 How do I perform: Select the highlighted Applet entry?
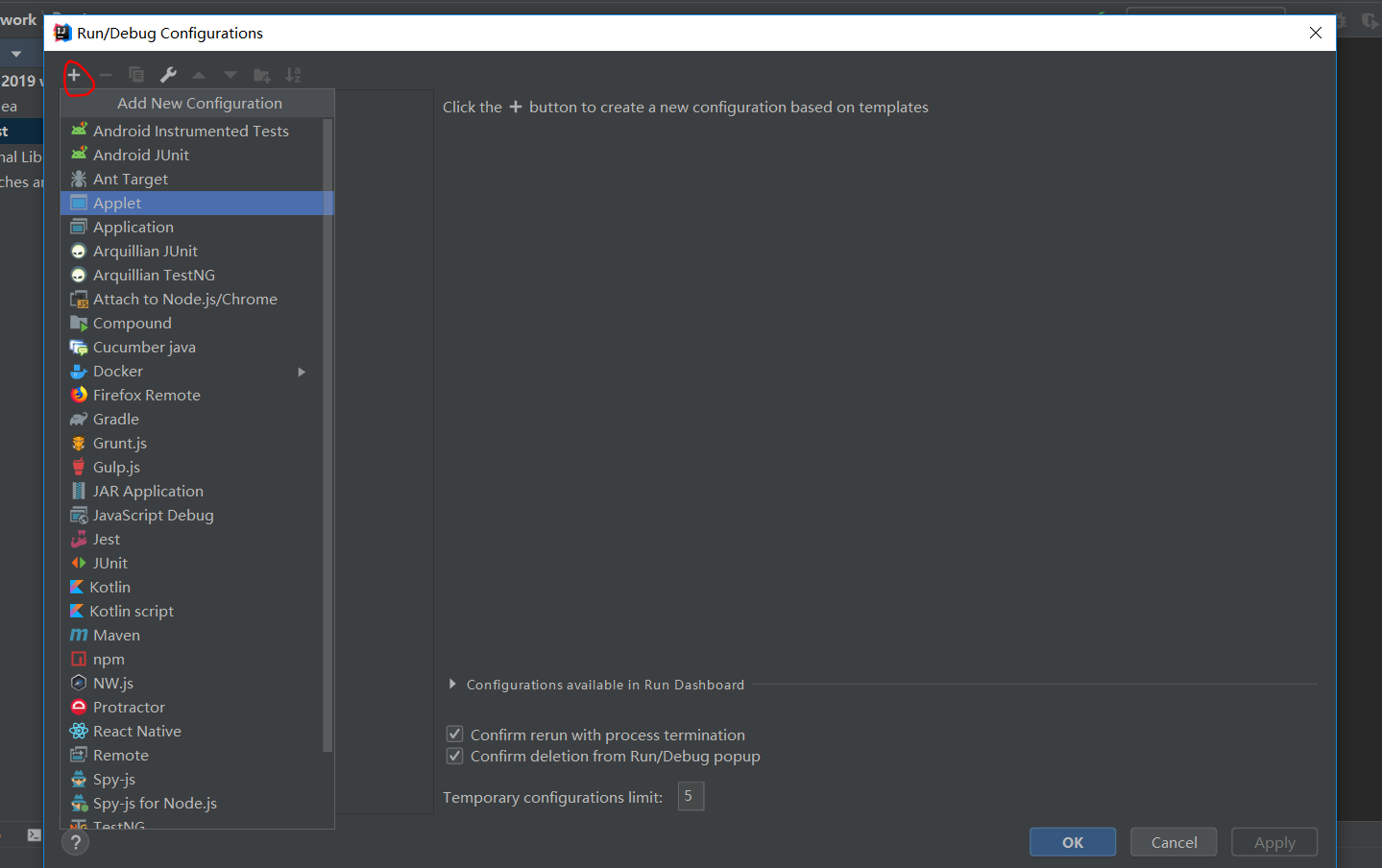[x=197, y=203]
